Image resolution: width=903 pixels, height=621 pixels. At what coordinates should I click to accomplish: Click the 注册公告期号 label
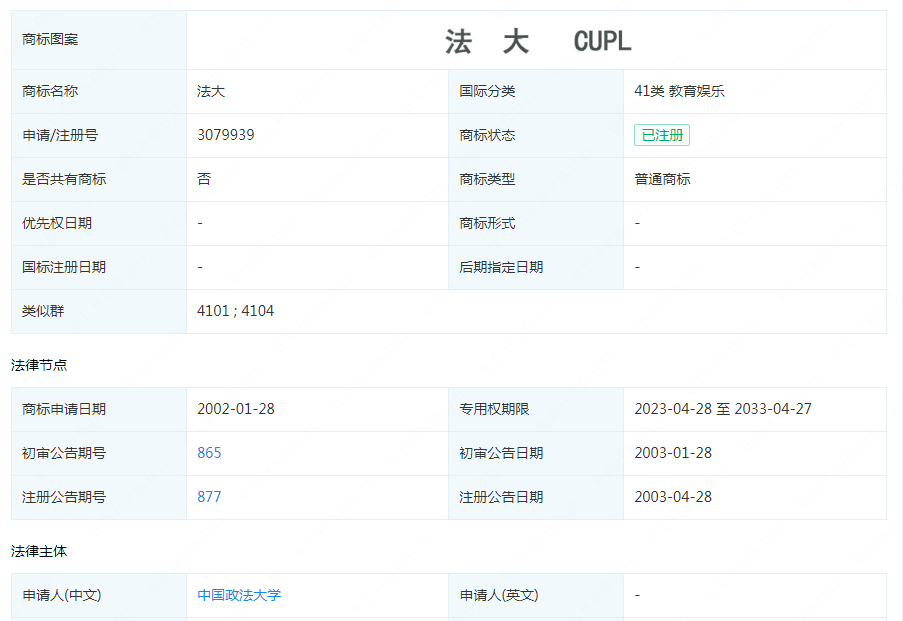(64, 497)
